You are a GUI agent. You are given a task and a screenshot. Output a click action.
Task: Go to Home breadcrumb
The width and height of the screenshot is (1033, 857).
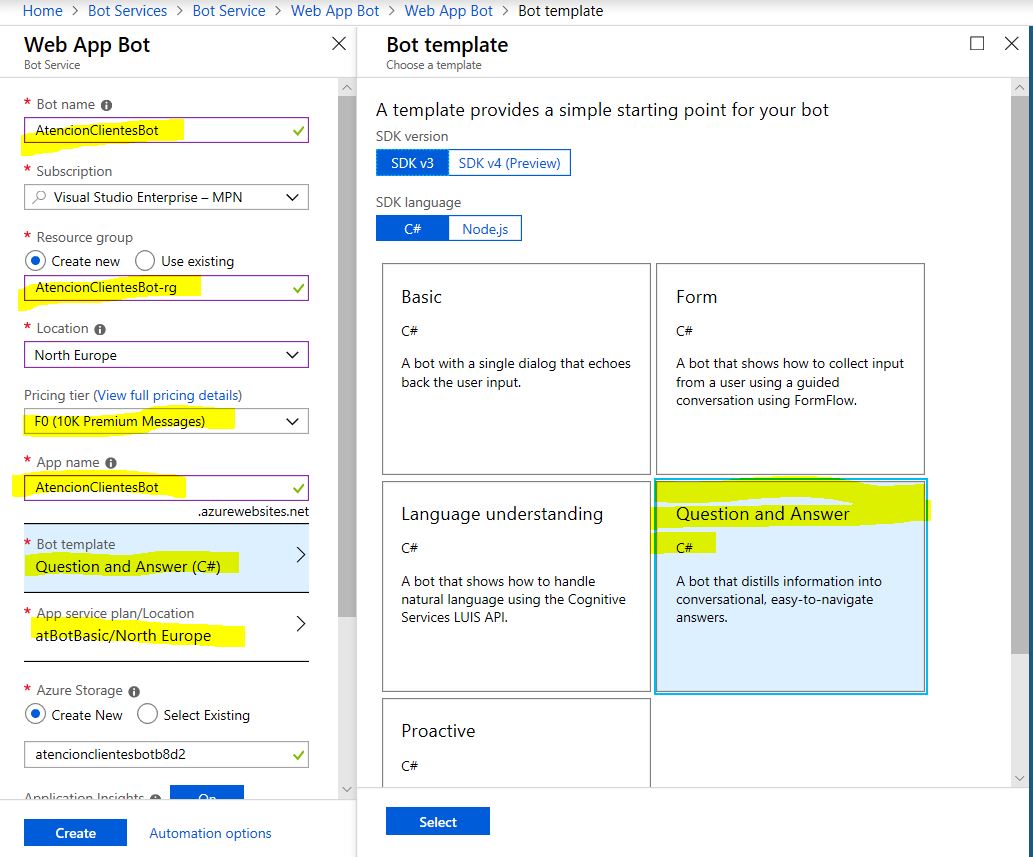click(42, 11)
